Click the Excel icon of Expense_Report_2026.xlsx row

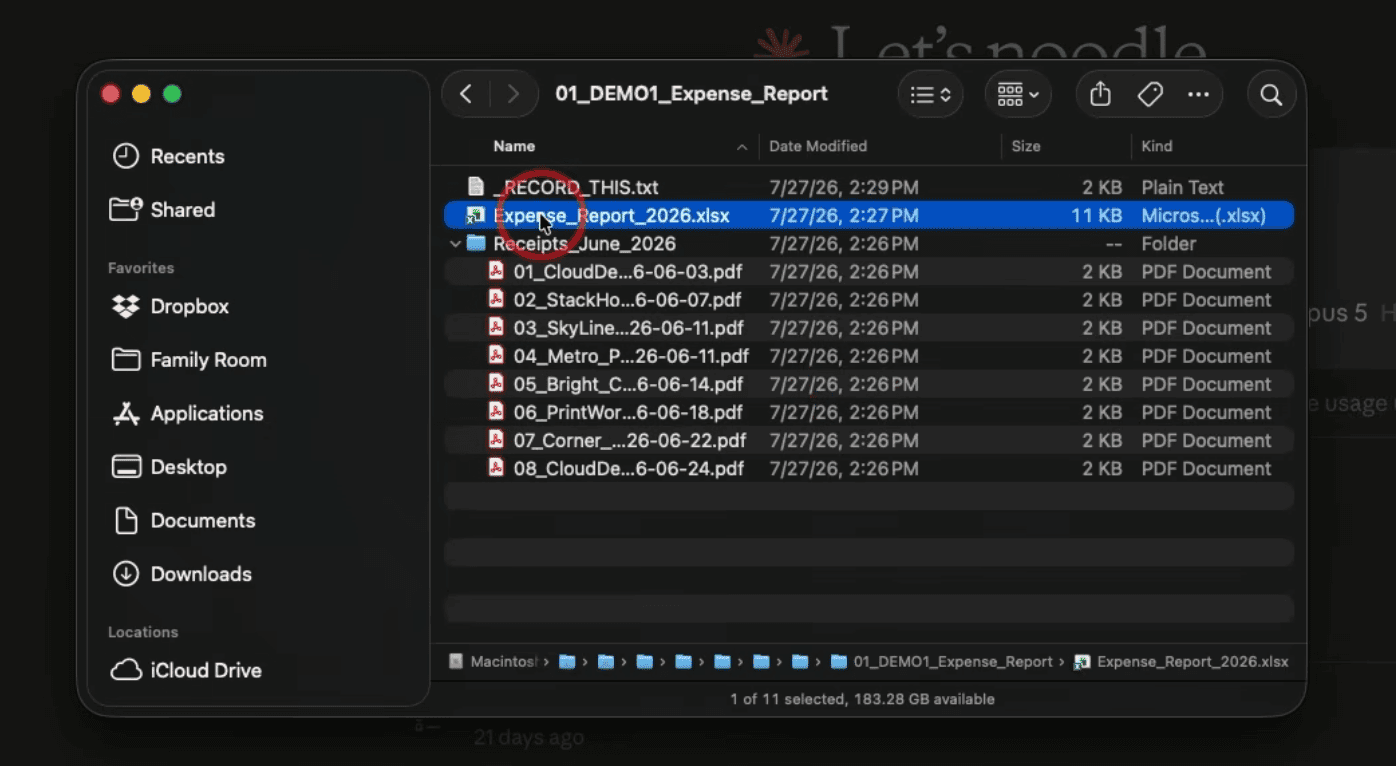click(476, 215)
